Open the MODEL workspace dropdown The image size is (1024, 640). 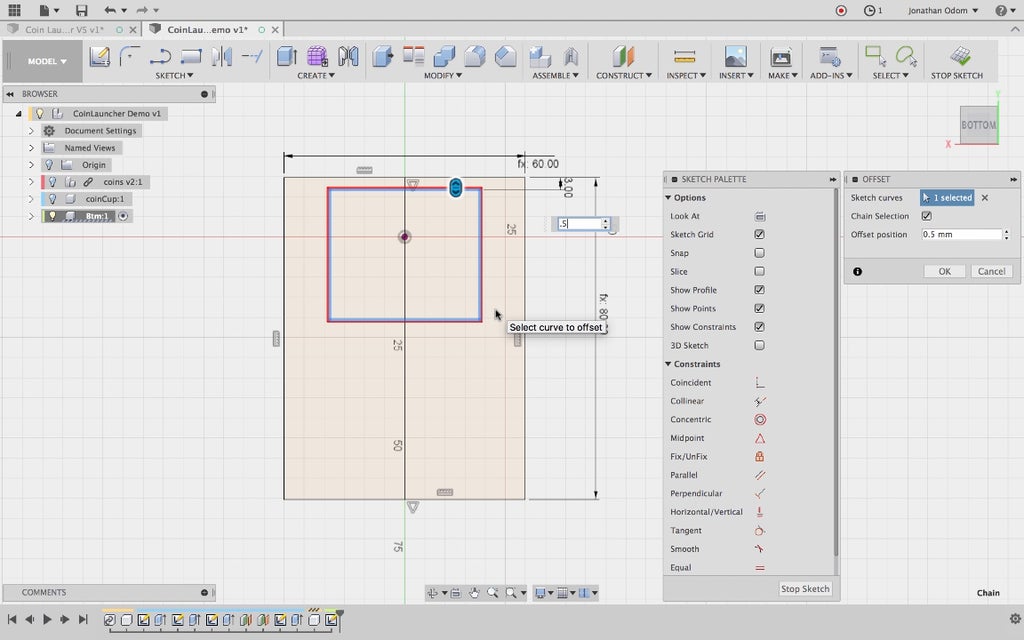click(x=47, y=61)
